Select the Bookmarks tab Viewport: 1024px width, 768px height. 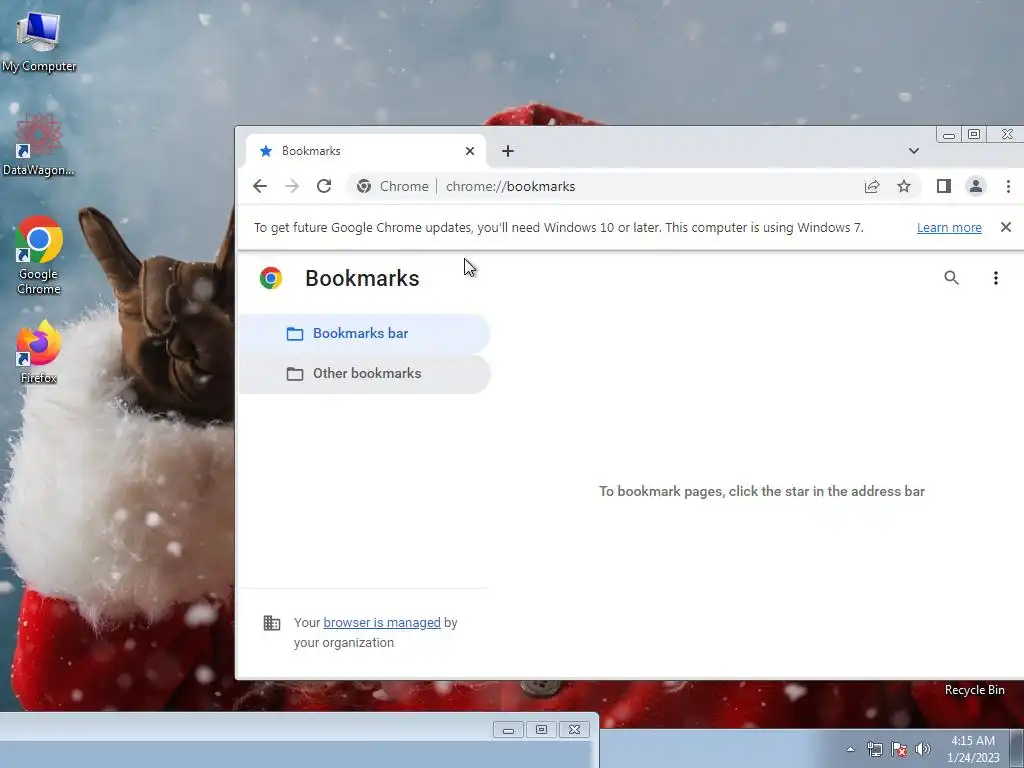coord(366,151)
